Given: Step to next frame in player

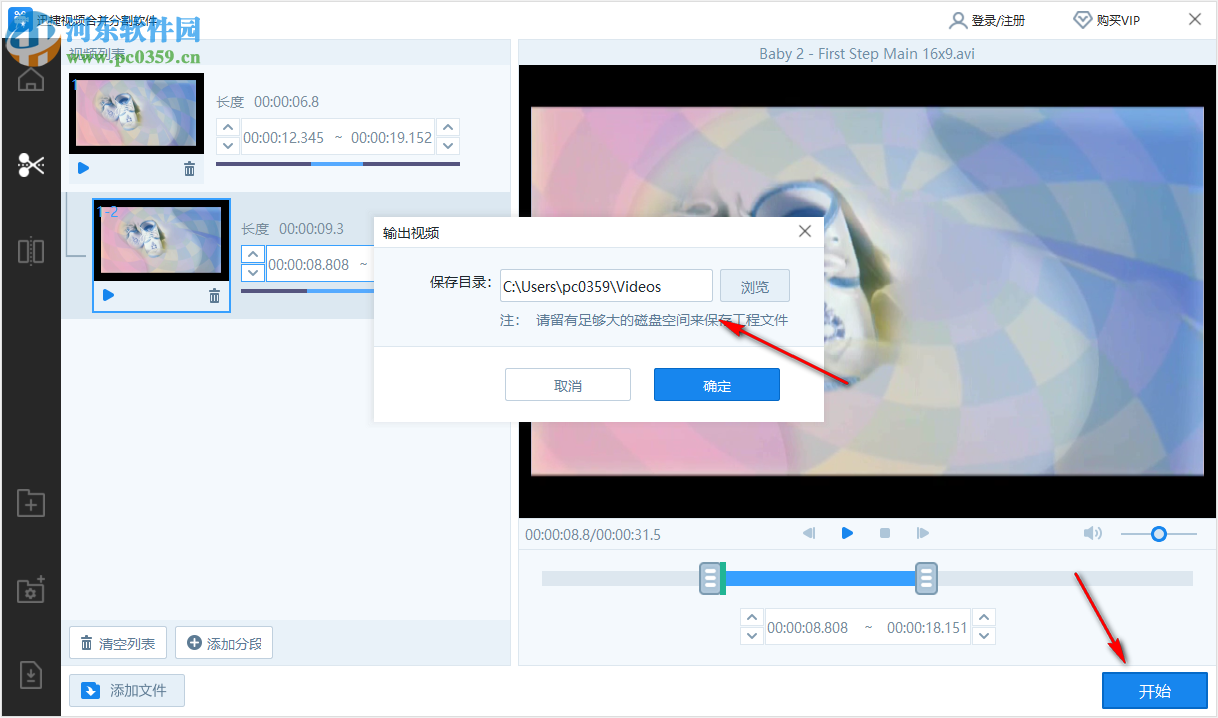Looking at the screenshot, I should (x=923, y=533).
